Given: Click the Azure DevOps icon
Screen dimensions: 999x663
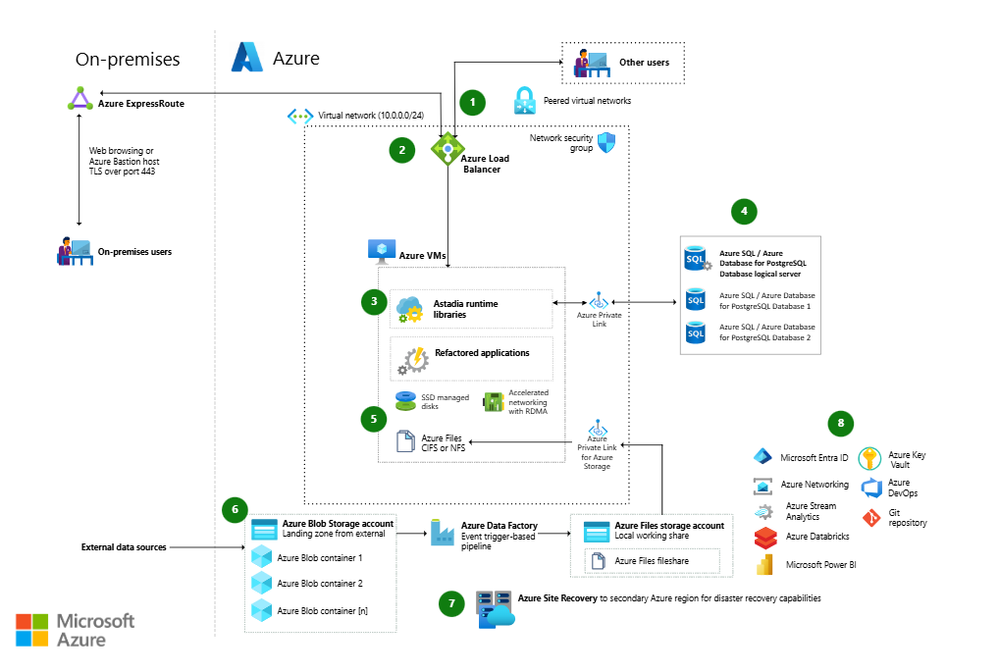Looking at the screenshot, I should (872, 488).
